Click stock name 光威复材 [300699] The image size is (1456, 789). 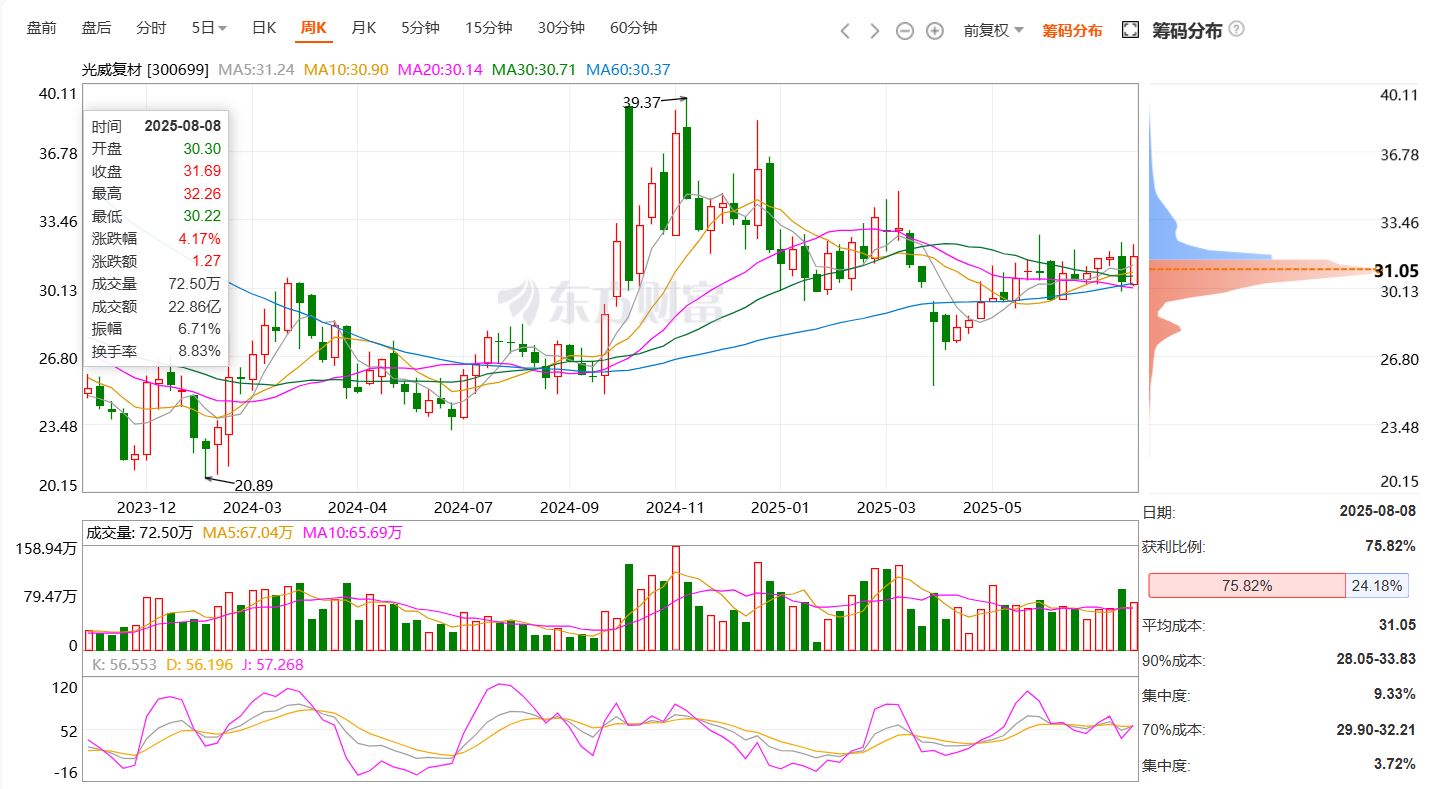[145, 70]
